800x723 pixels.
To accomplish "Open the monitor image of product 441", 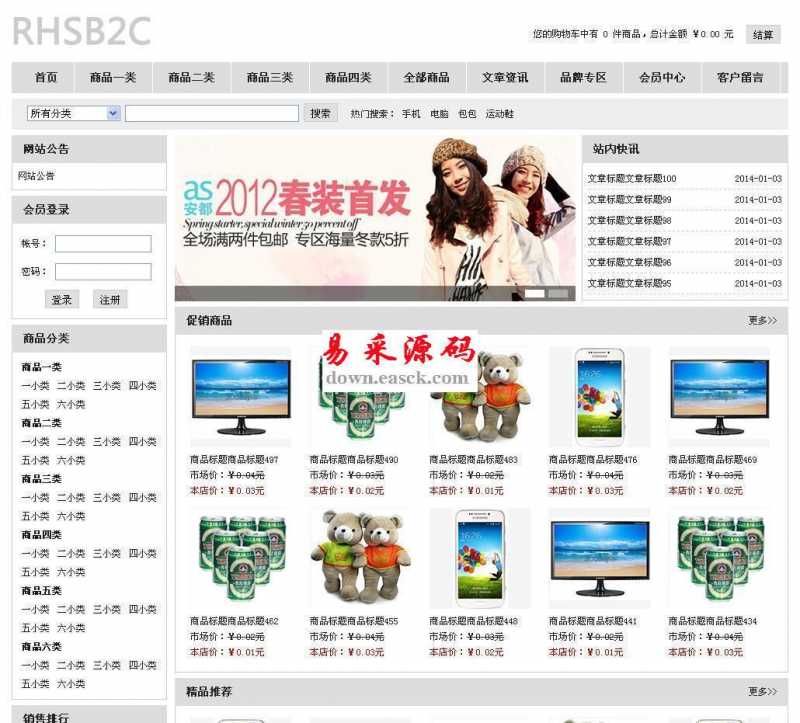I will tap(599, 558).
